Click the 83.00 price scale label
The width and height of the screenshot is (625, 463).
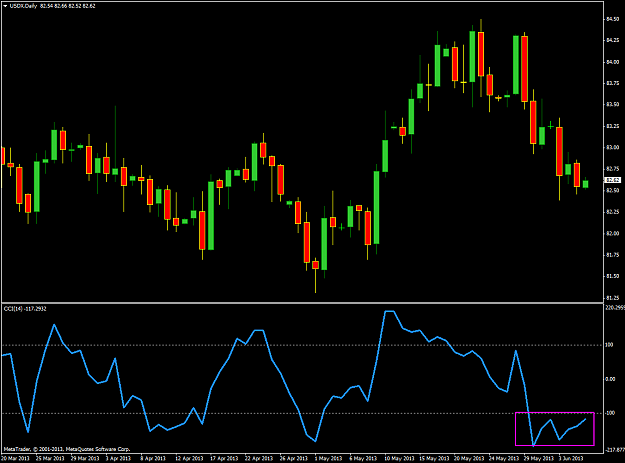(613, 147)
